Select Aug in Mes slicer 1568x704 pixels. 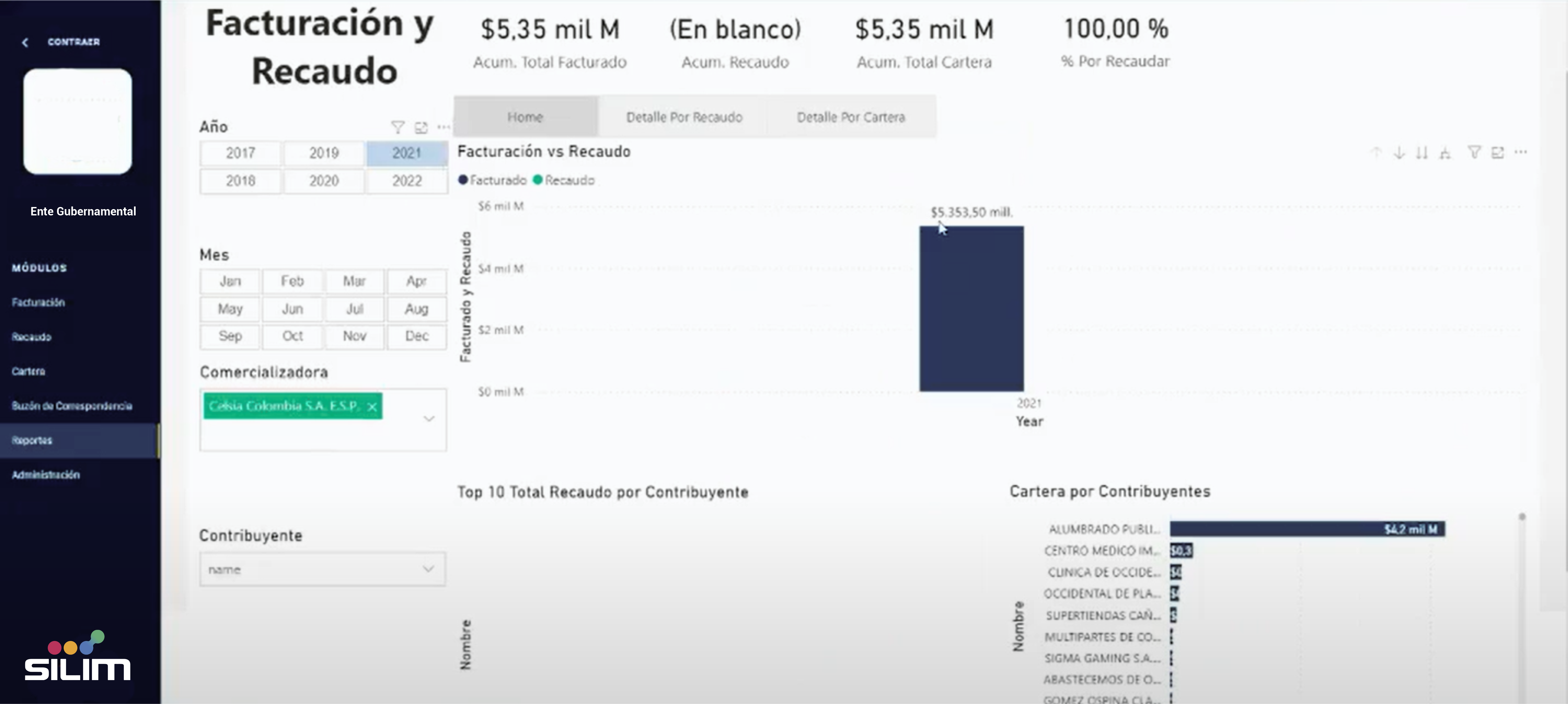coord(417,309)
